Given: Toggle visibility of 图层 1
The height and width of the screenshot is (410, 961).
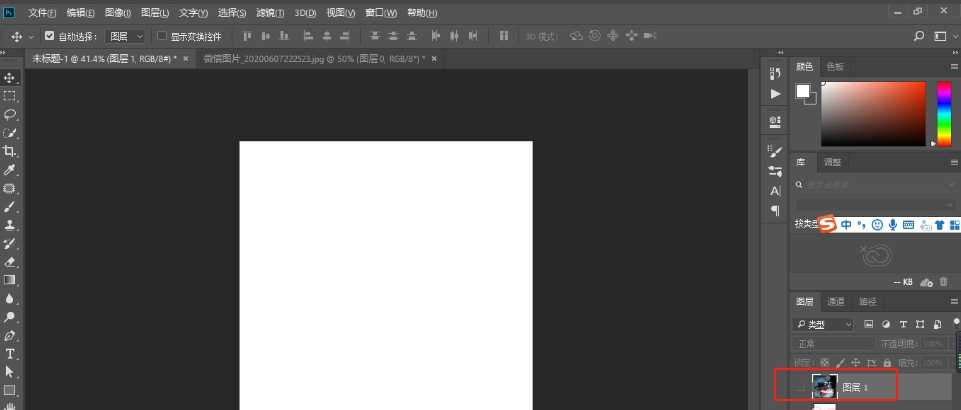Looking at the screenshot, I should click(800, 387).
